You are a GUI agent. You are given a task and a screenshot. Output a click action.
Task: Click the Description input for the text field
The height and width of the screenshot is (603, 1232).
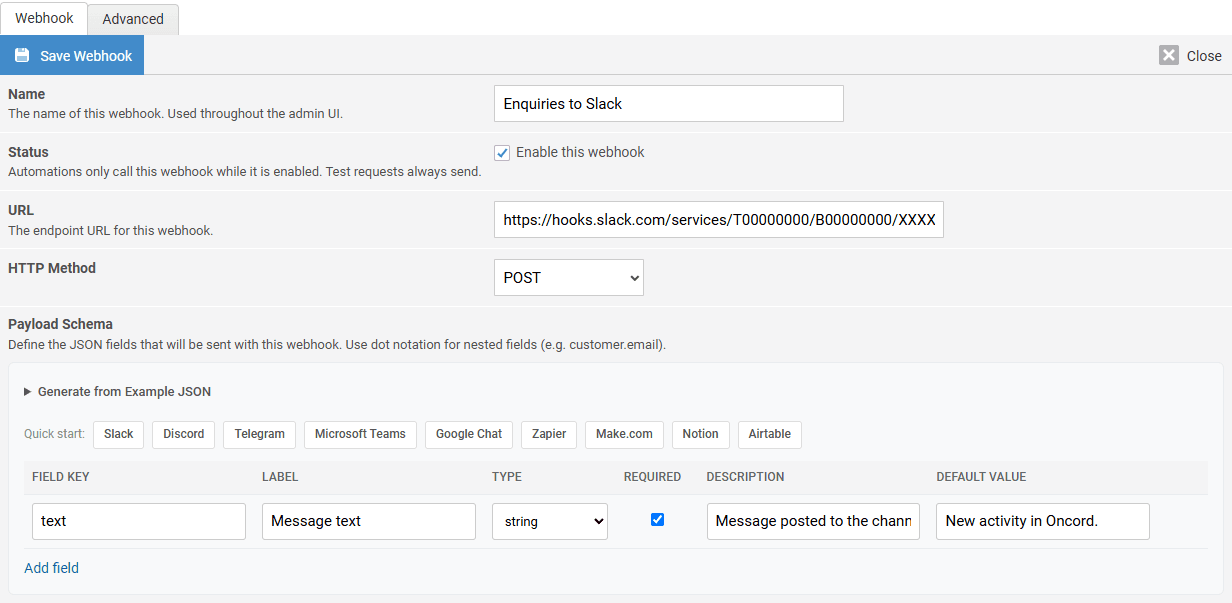pyautogui.click(x=813, y=521)
